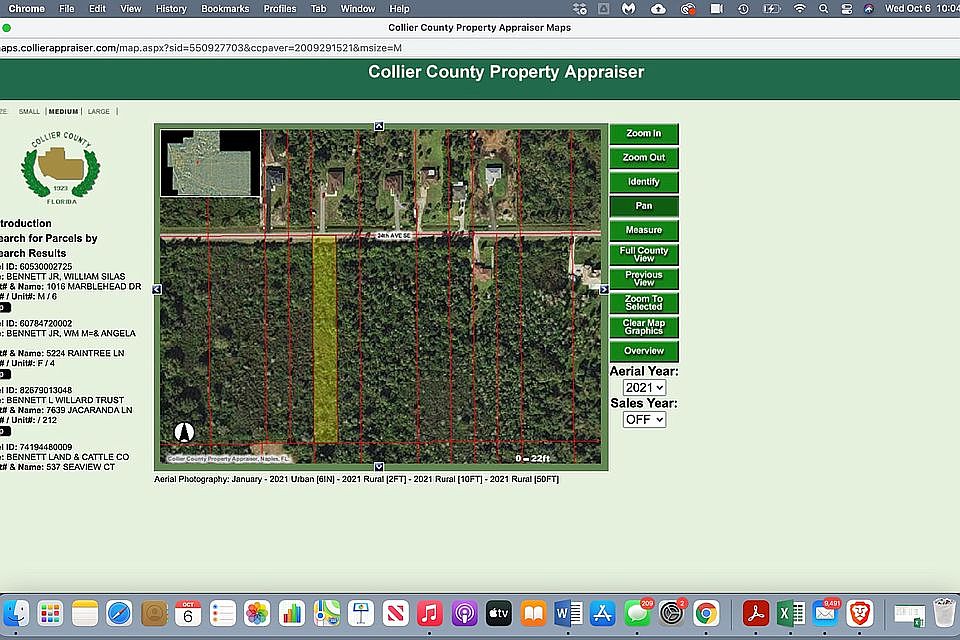The image size is (960, 640).
Task: Click Clear Map Graphics button
Action: [643, 327]
